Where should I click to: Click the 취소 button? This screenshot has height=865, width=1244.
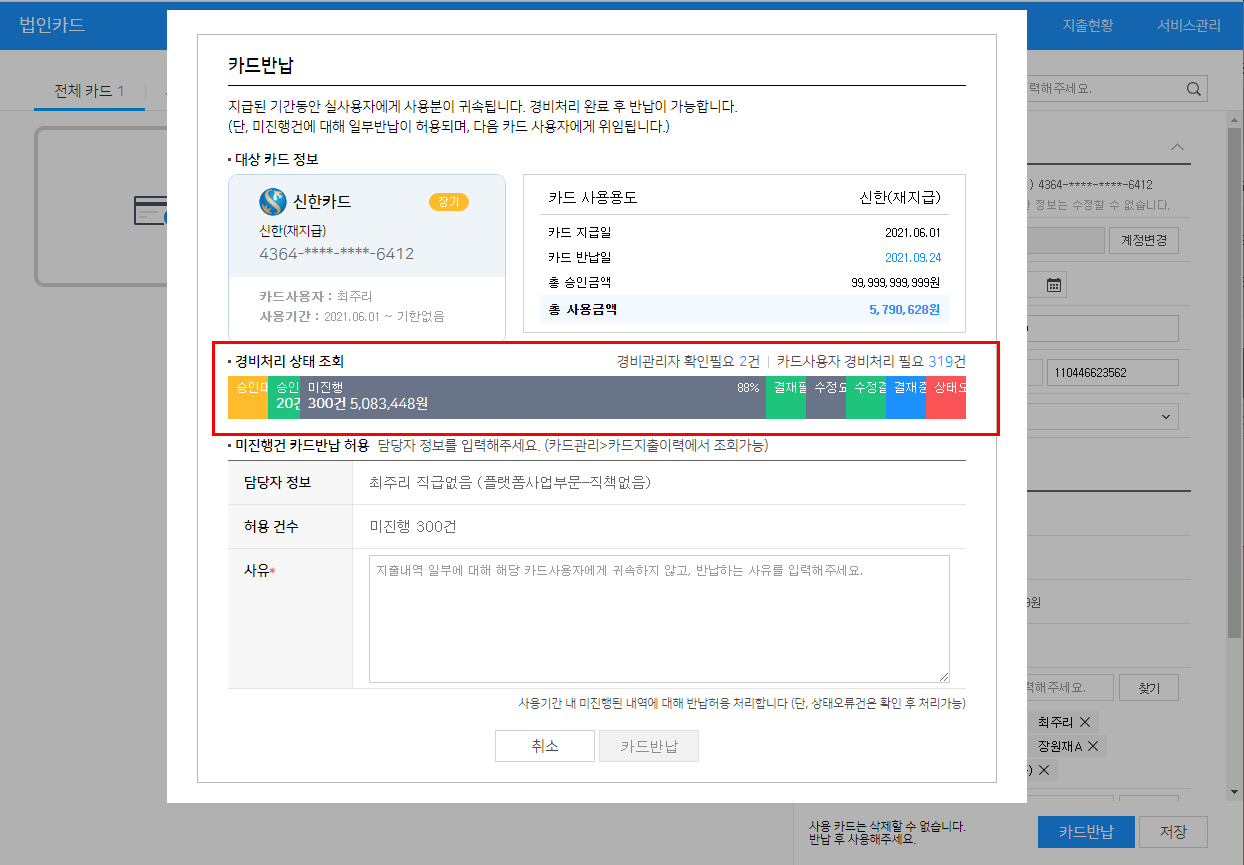[545, 747]
